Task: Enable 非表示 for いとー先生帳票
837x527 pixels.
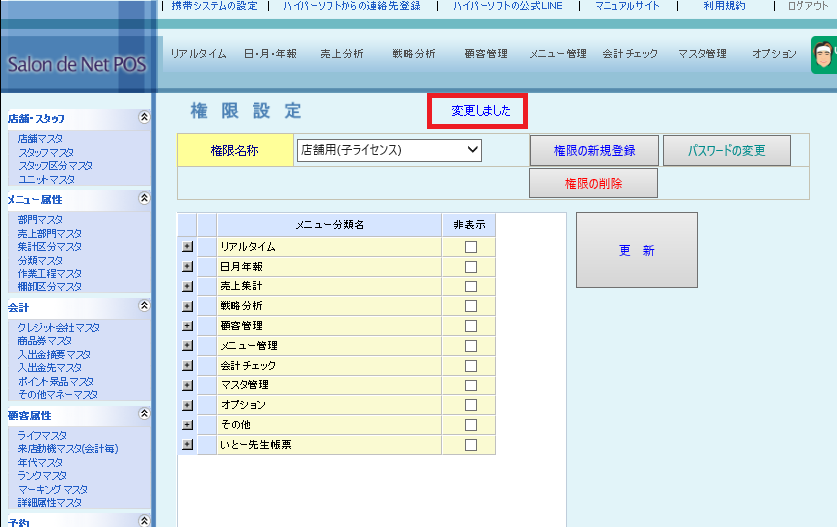Action: [470, 445]
